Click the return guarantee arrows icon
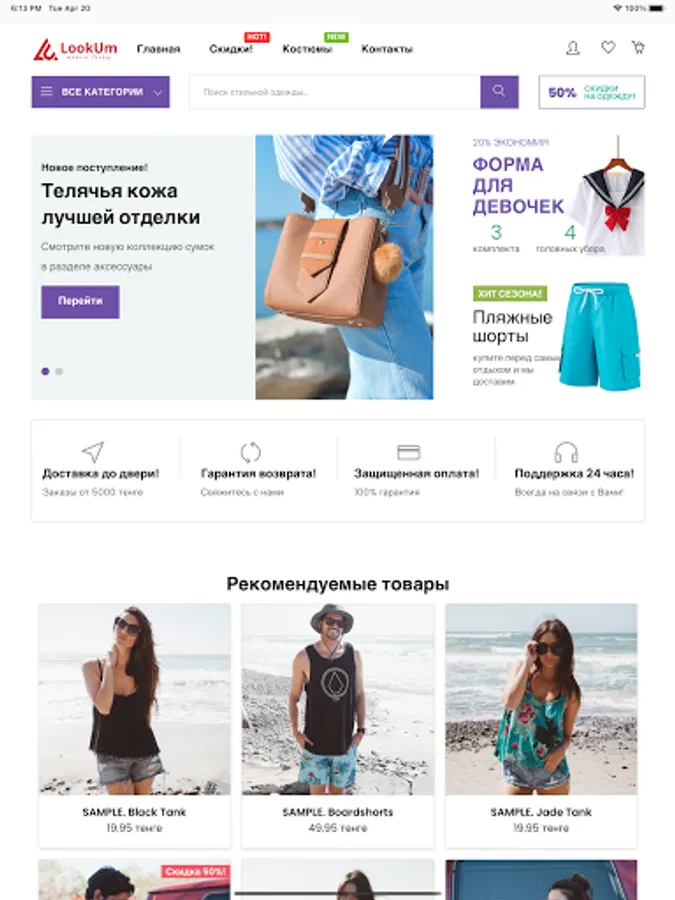The width and height of the screenshot is (675, 900). pyautogui.click(x=250, y=452)
